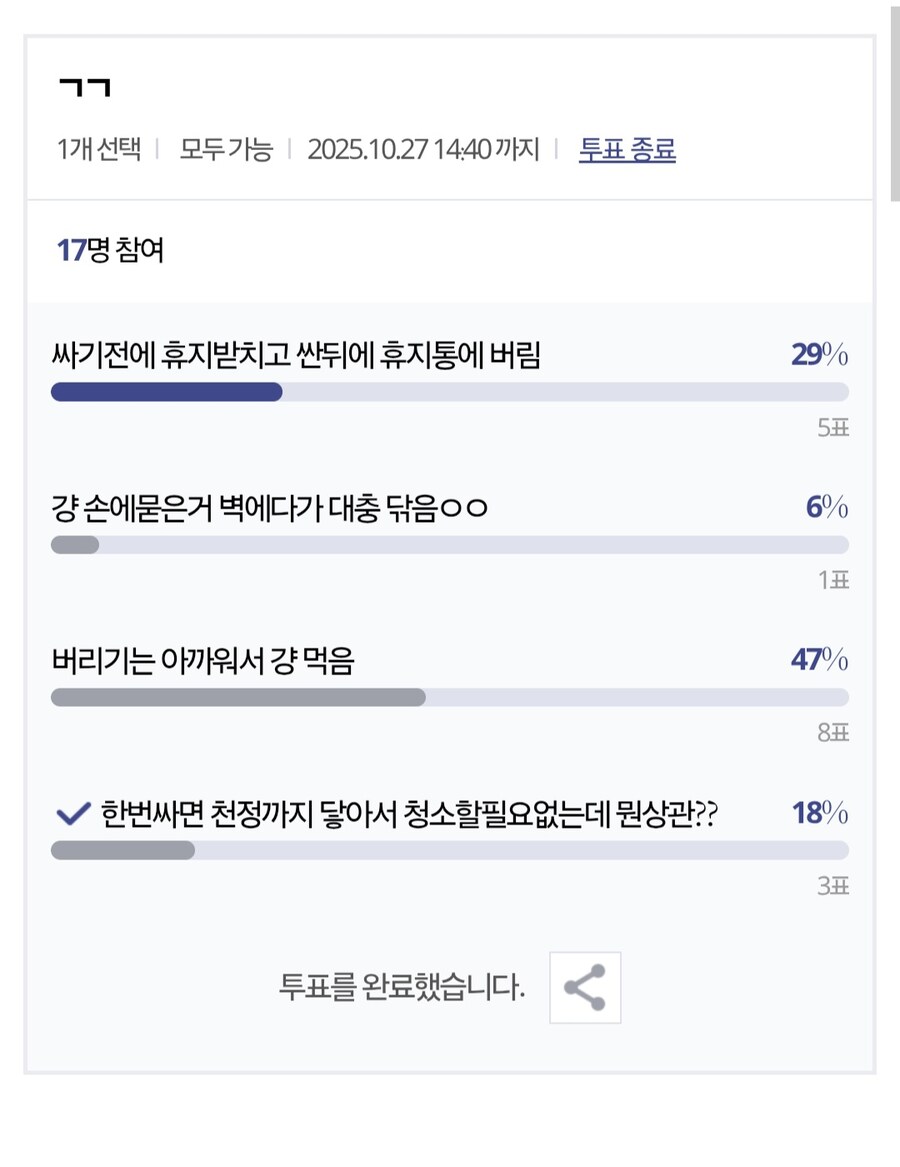The image size is (900, 1167).
Task: Click the poll title ㄱㄱ
Action: click(84, 88)
